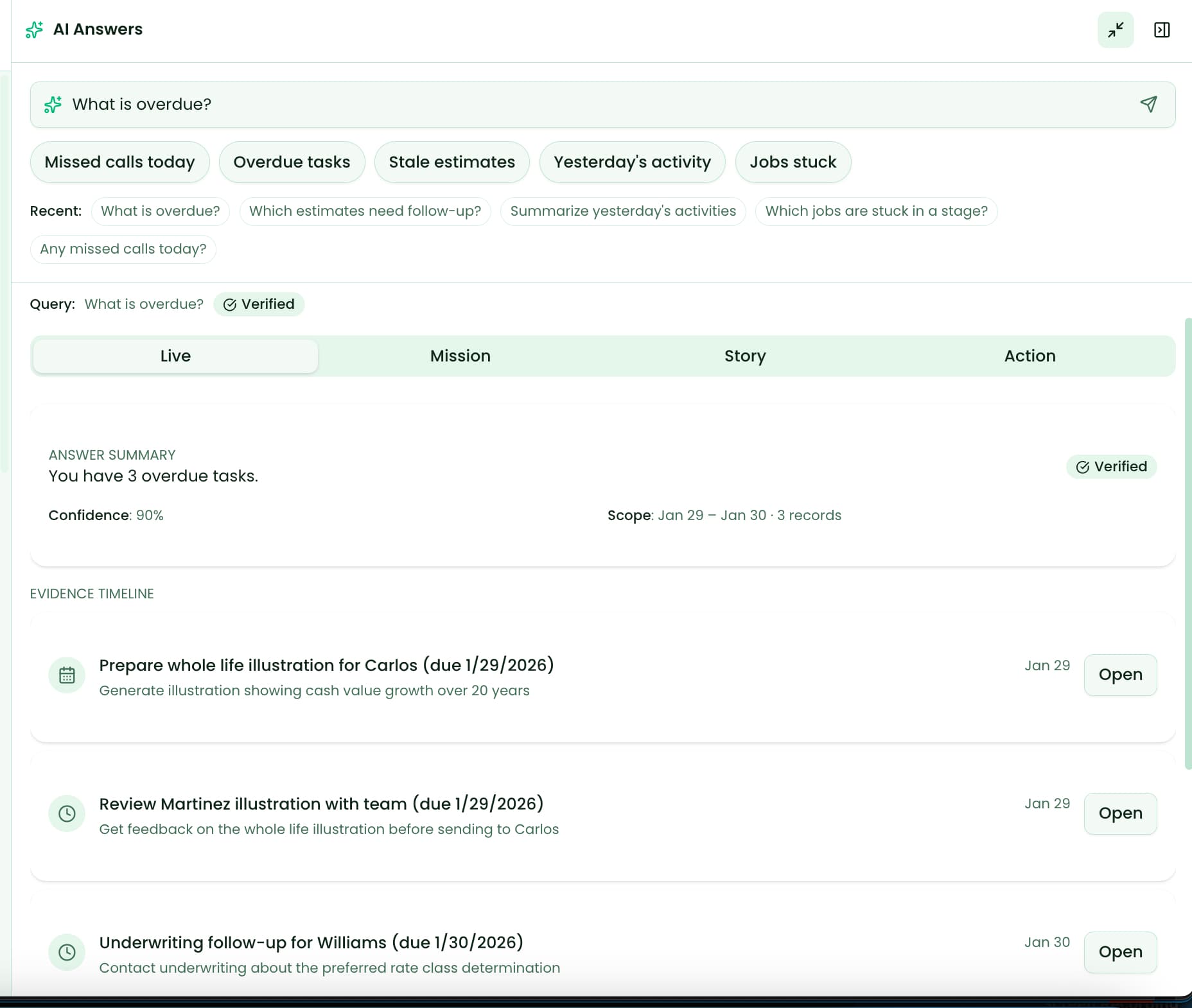This screenshot has width=1192, height=1008.
Task: Switch to the Story tab
Action: [745, 356]
